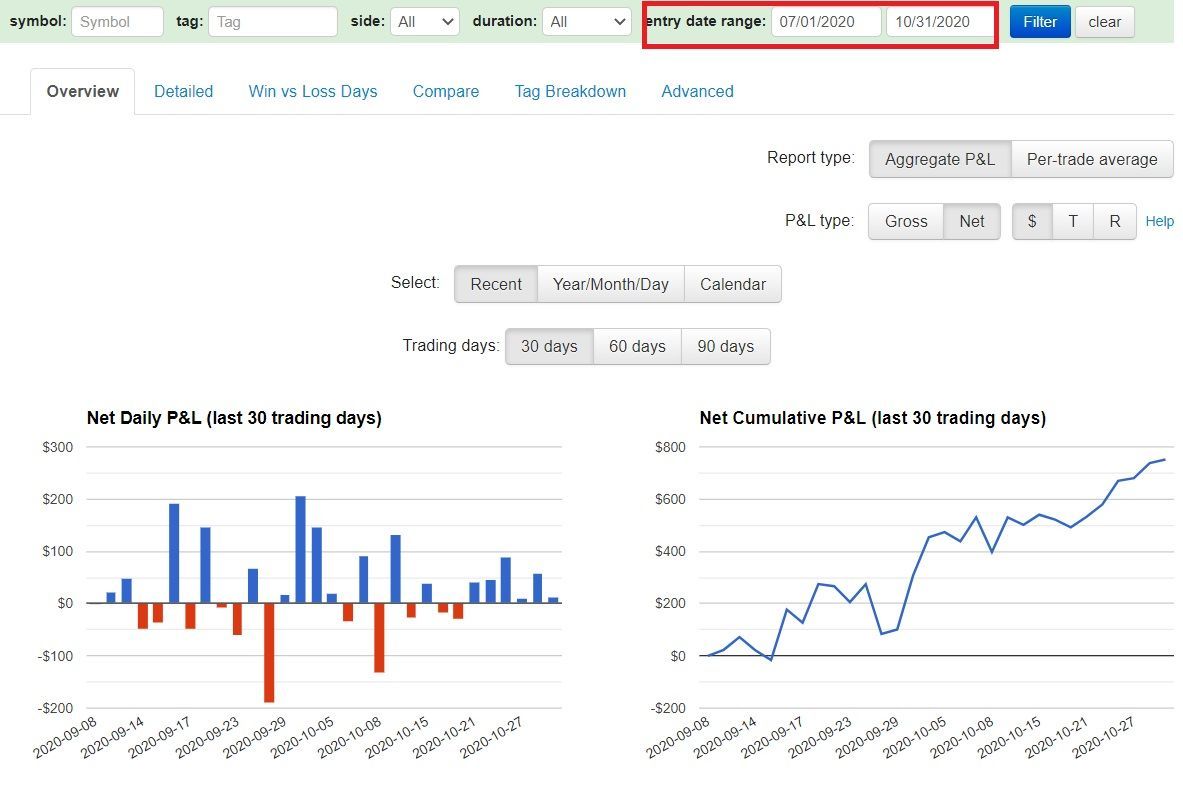
Task: Switch P&L unit to T
Action: click(1073, 221)
